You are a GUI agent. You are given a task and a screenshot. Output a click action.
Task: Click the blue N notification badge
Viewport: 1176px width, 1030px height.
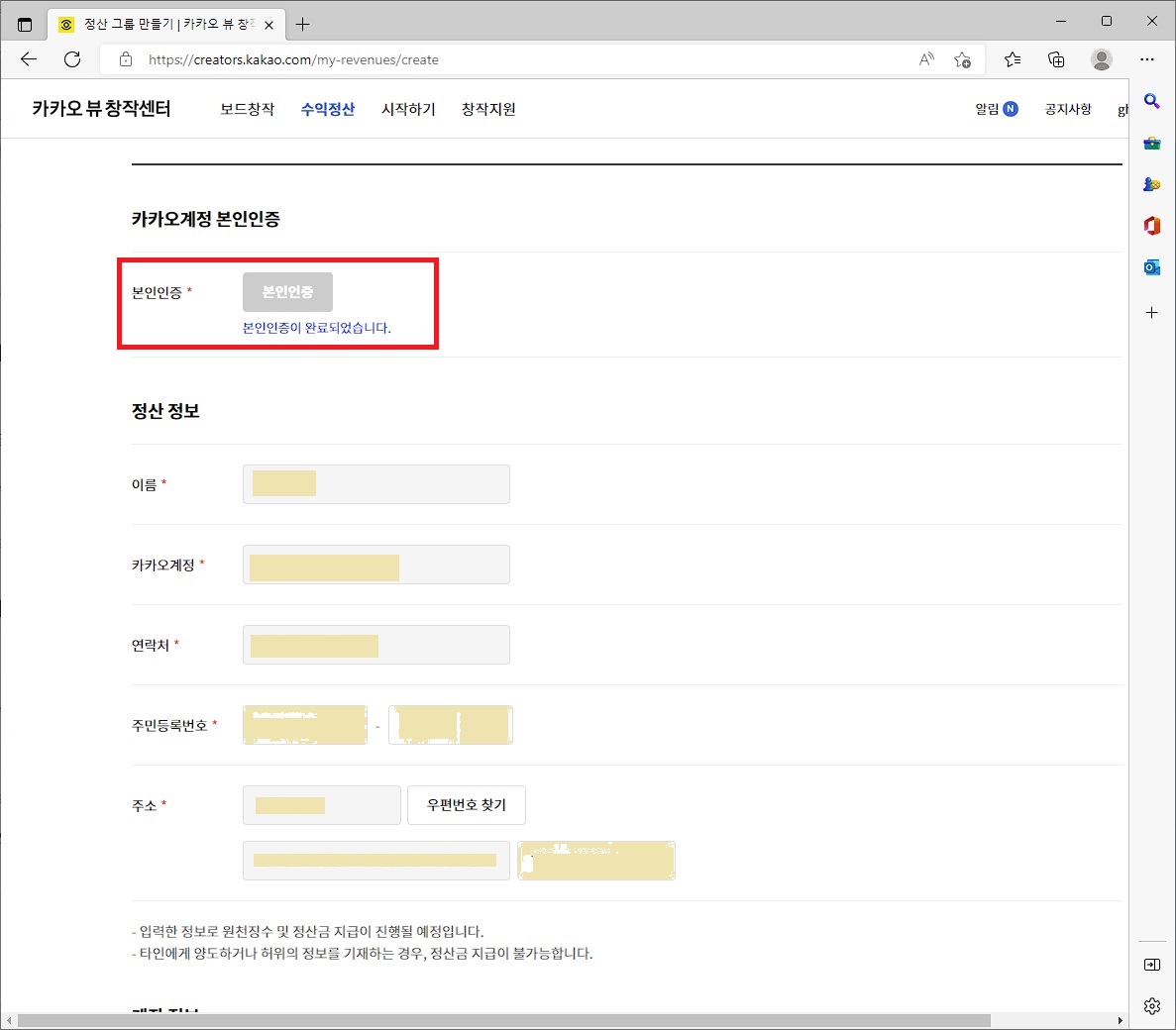(1011, 109)
